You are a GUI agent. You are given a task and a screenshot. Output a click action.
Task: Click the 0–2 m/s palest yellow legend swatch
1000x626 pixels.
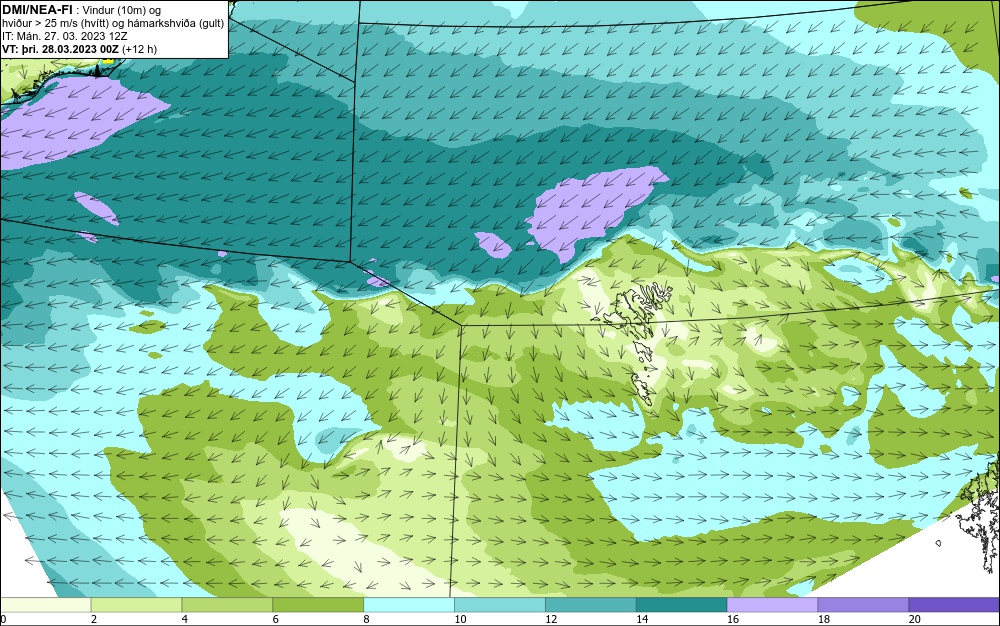coord(46,604)
